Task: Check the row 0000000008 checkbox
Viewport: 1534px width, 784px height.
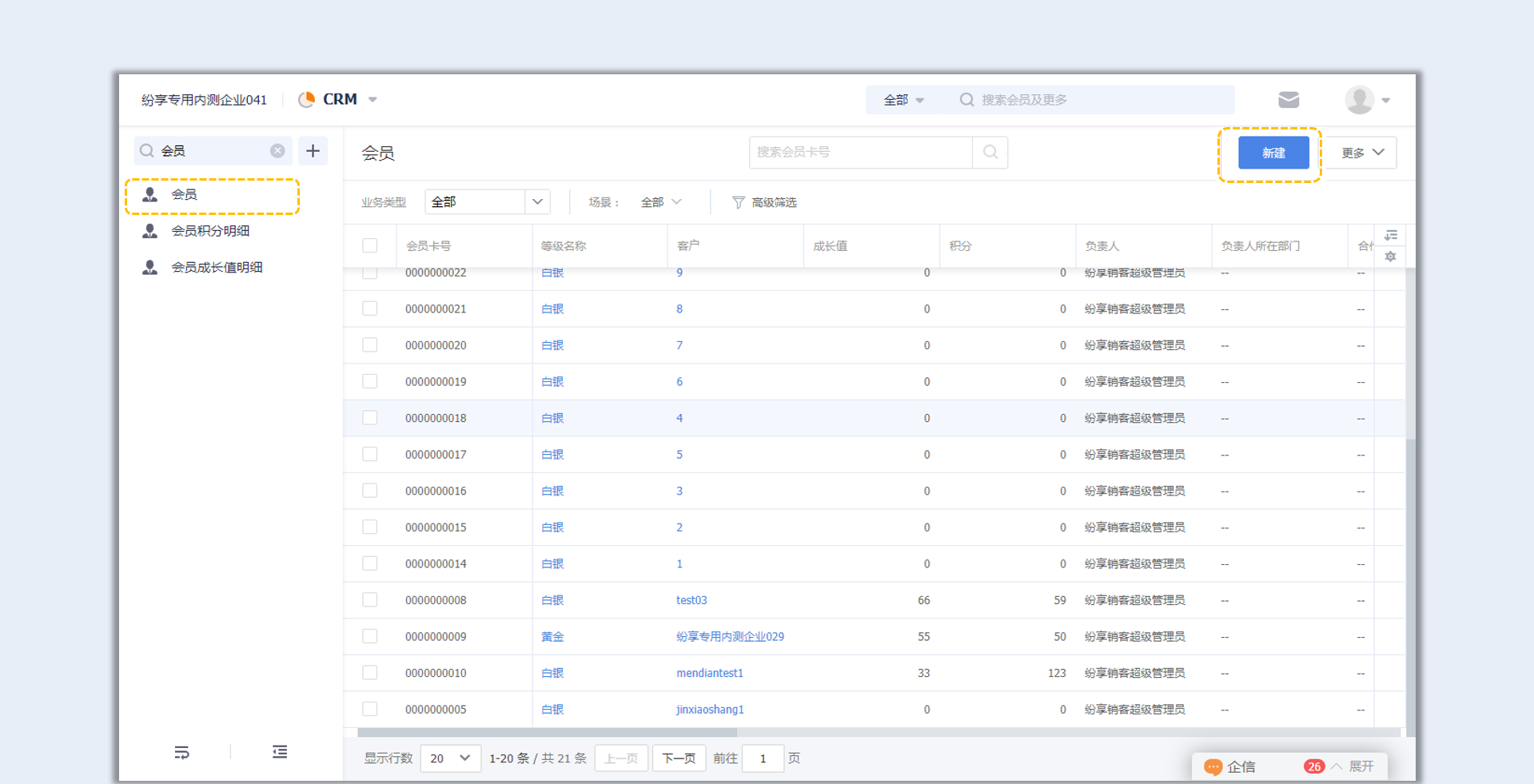Action: point(369,600)
